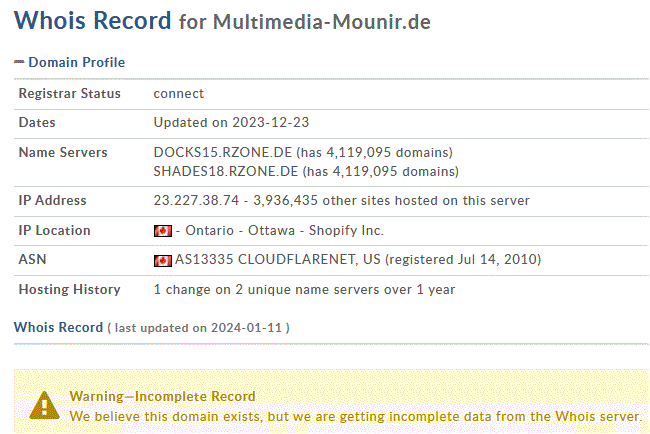Open the SHADES18.RZONE.DE name server
The height and width of the screenshot is (434, 650).
coord(222,170)
